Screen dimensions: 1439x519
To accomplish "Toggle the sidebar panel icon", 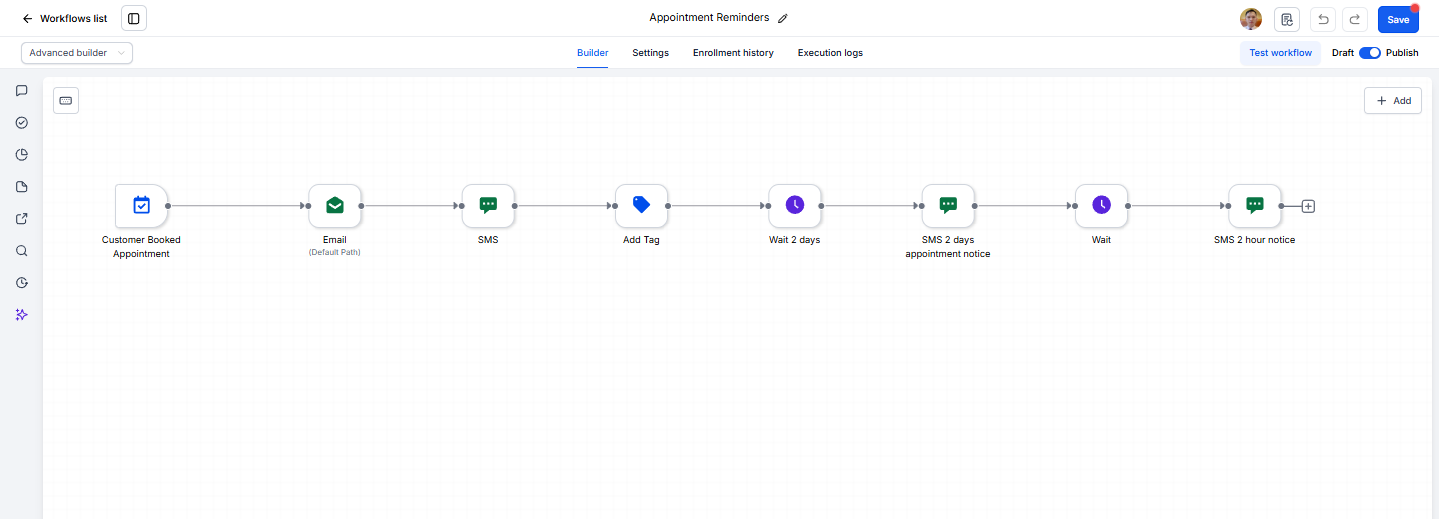I will 134,18.
